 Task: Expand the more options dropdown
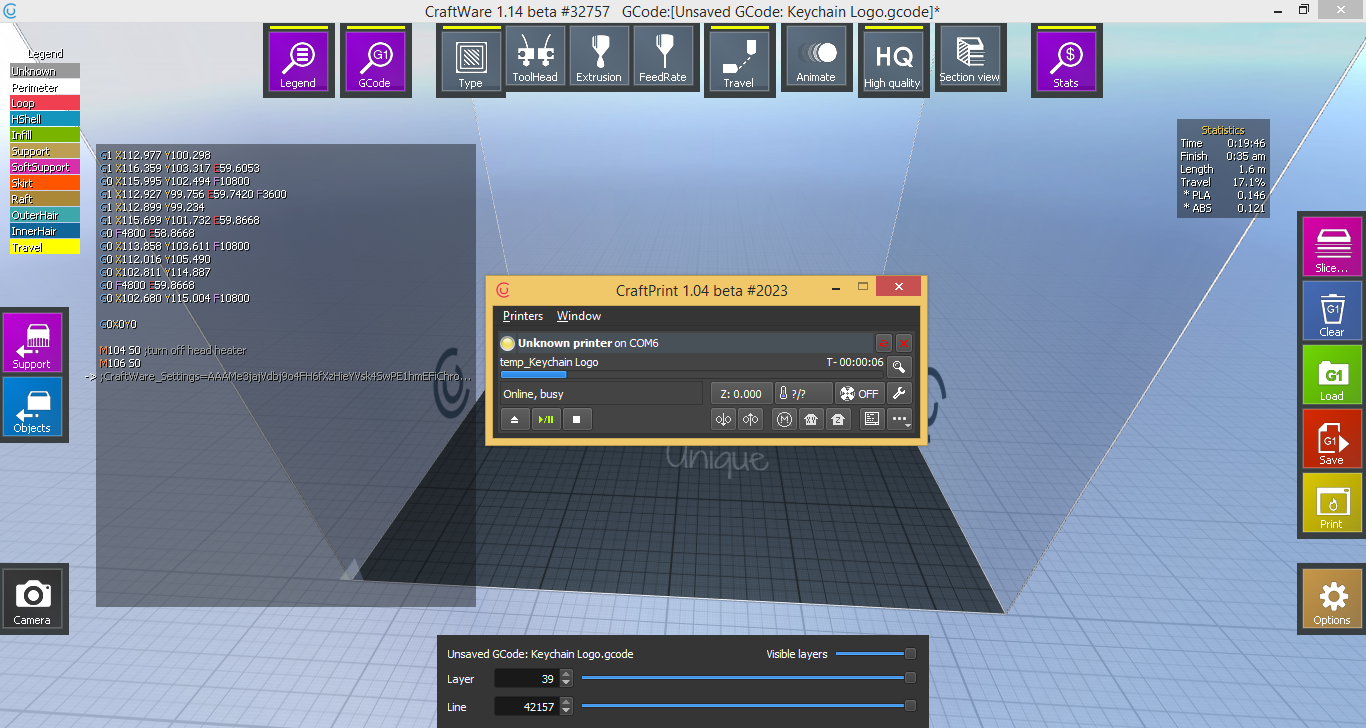[x=900, y=420]
